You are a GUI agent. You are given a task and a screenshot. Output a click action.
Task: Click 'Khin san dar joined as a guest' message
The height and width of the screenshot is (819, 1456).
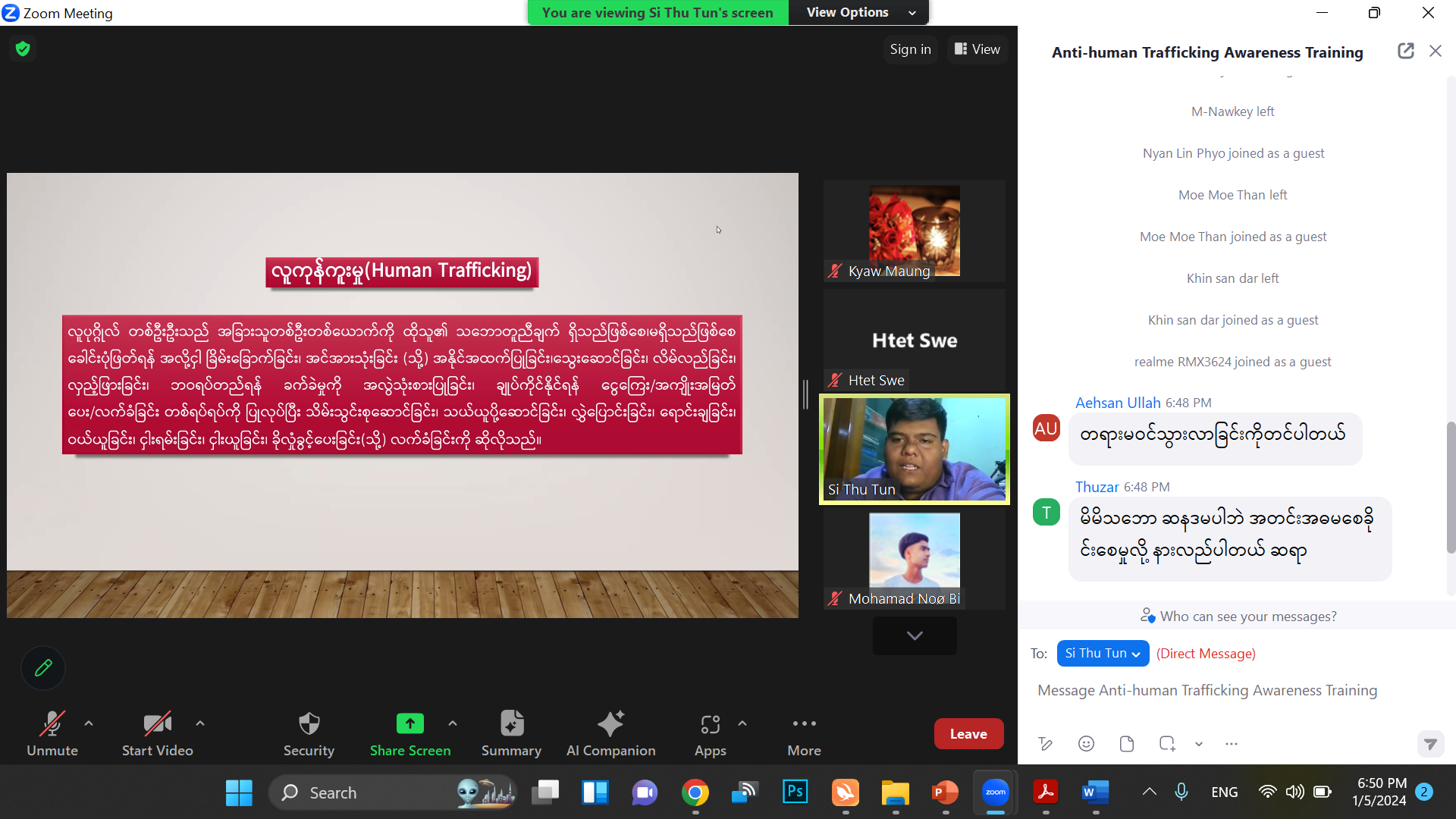pyautogui.click(x=1232, y=320)
